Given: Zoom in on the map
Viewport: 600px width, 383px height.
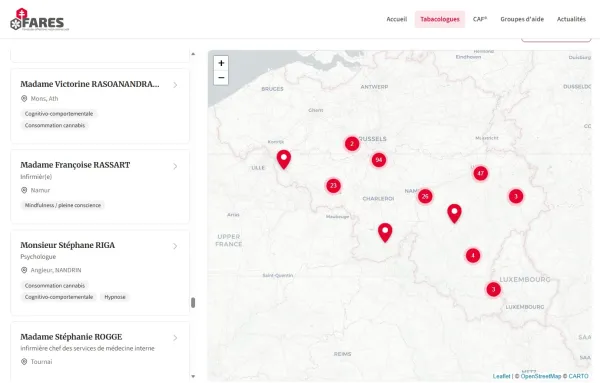Looking at the screenshot, I should click(x=221, y=63).
